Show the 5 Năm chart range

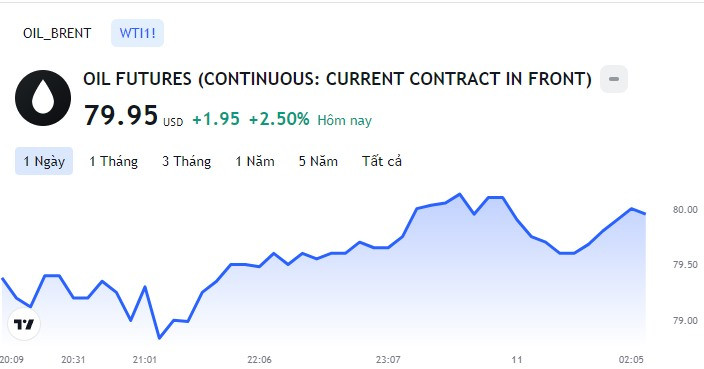[318, 161]
